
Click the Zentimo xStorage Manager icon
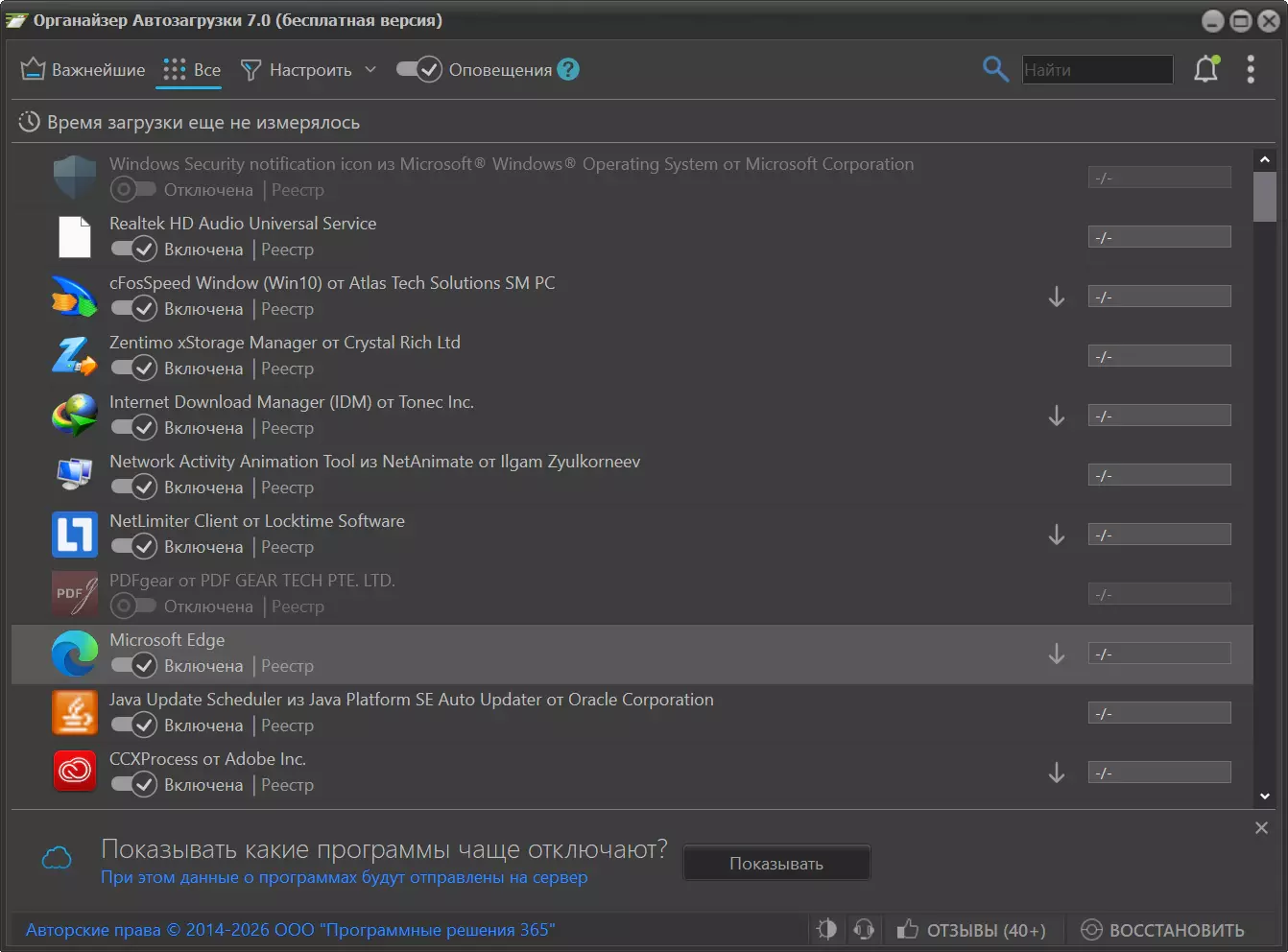click(75, 355)
